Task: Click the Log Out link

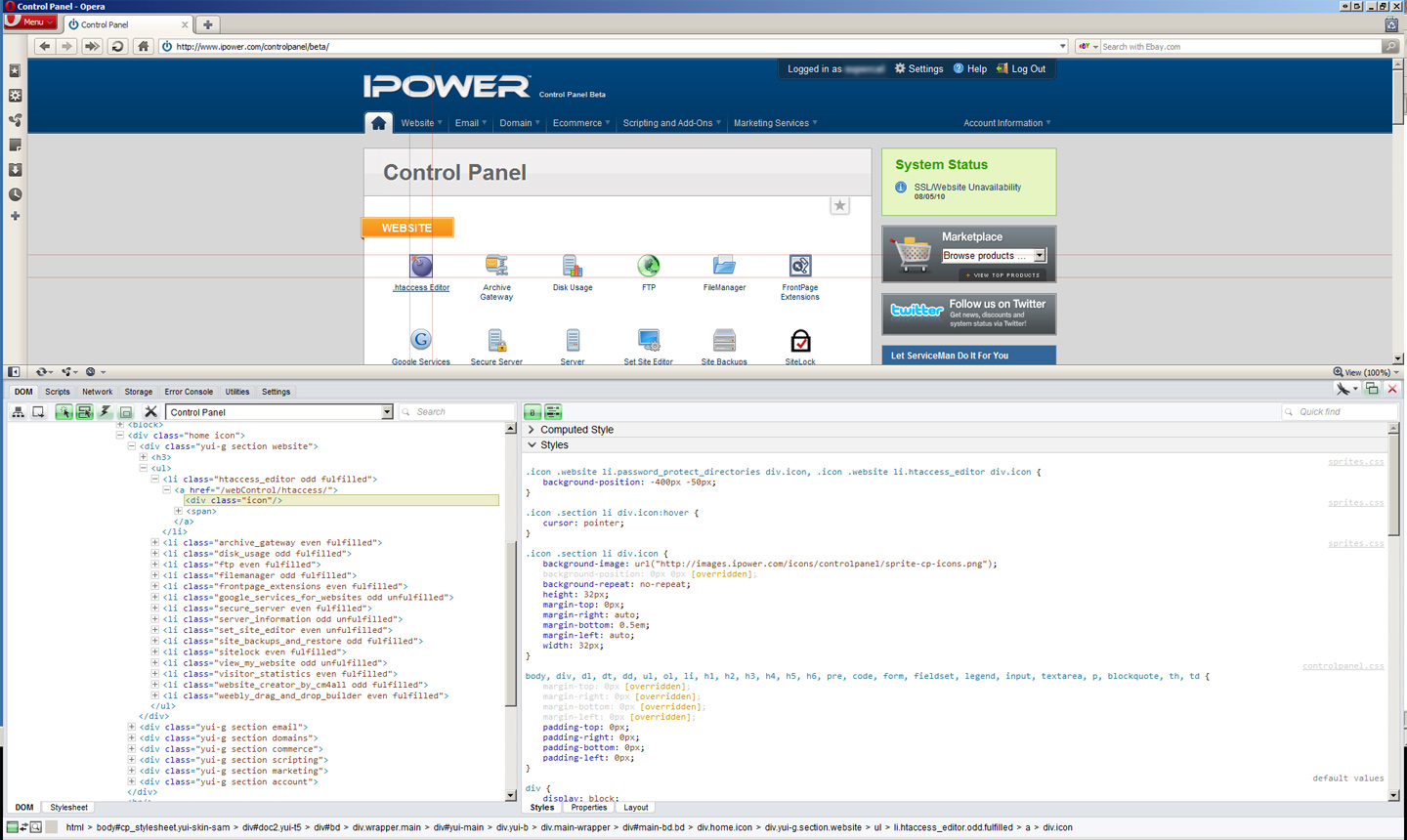Action: click(1021, 69)
